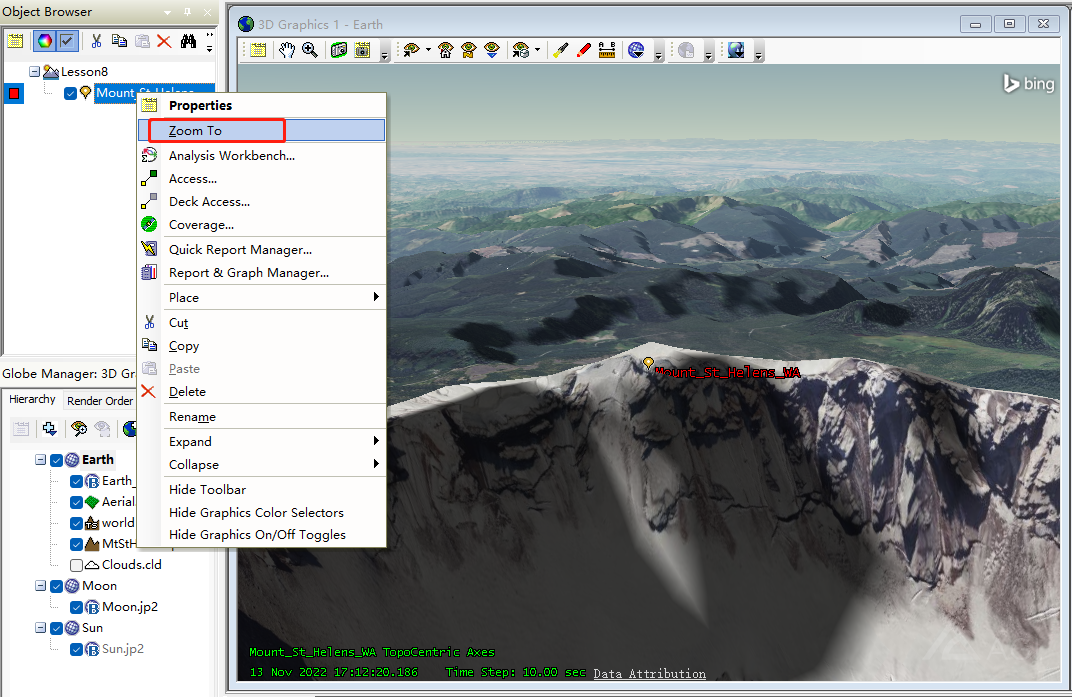Viewport: 1072px width, 697px height.
Task: Select the zoom magnifier tool in 3D toolbar
Action: coord(310,50)
